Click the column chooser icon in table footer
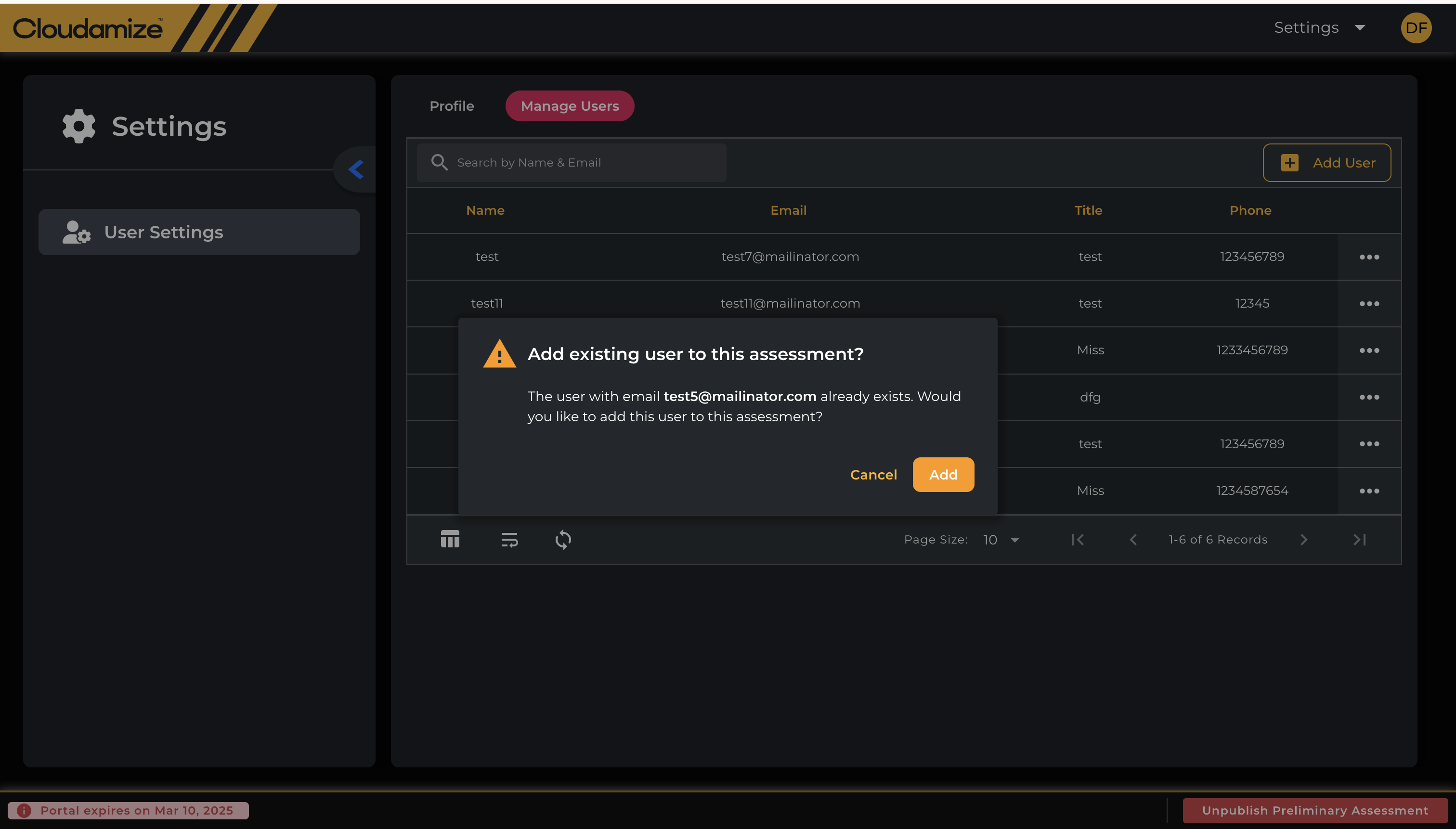Screen dimensions: 1456x829 pos(450,539)
